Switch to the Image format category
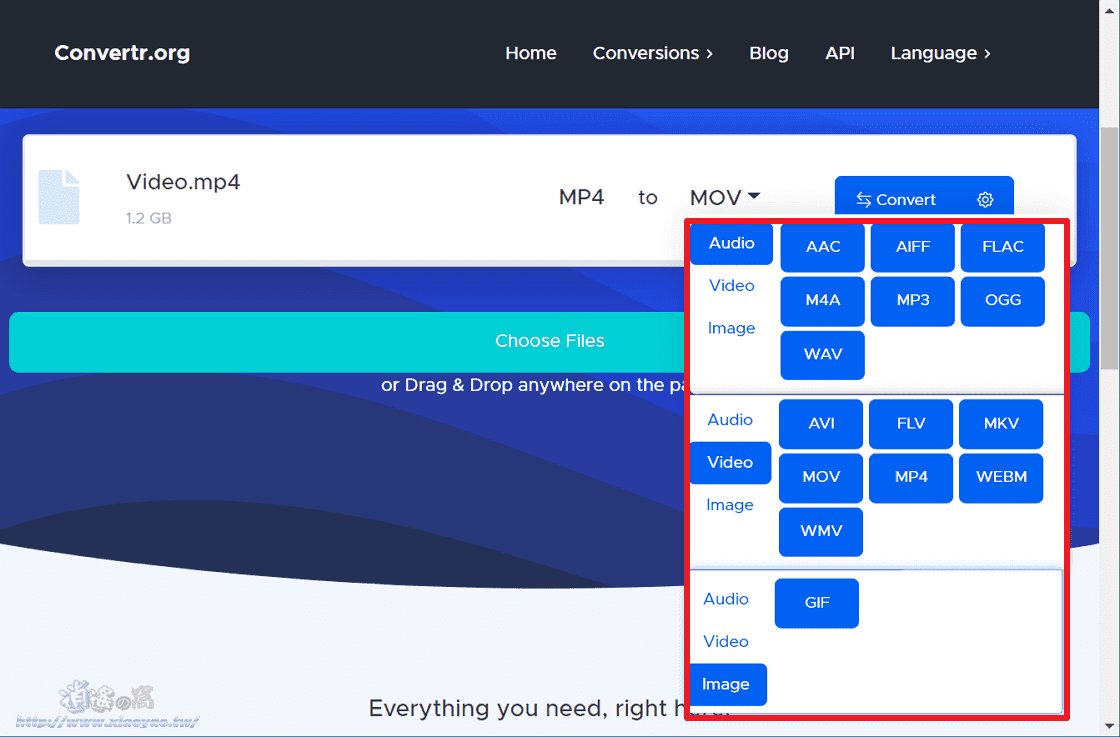1120x737 pixels. click(728, 684)
